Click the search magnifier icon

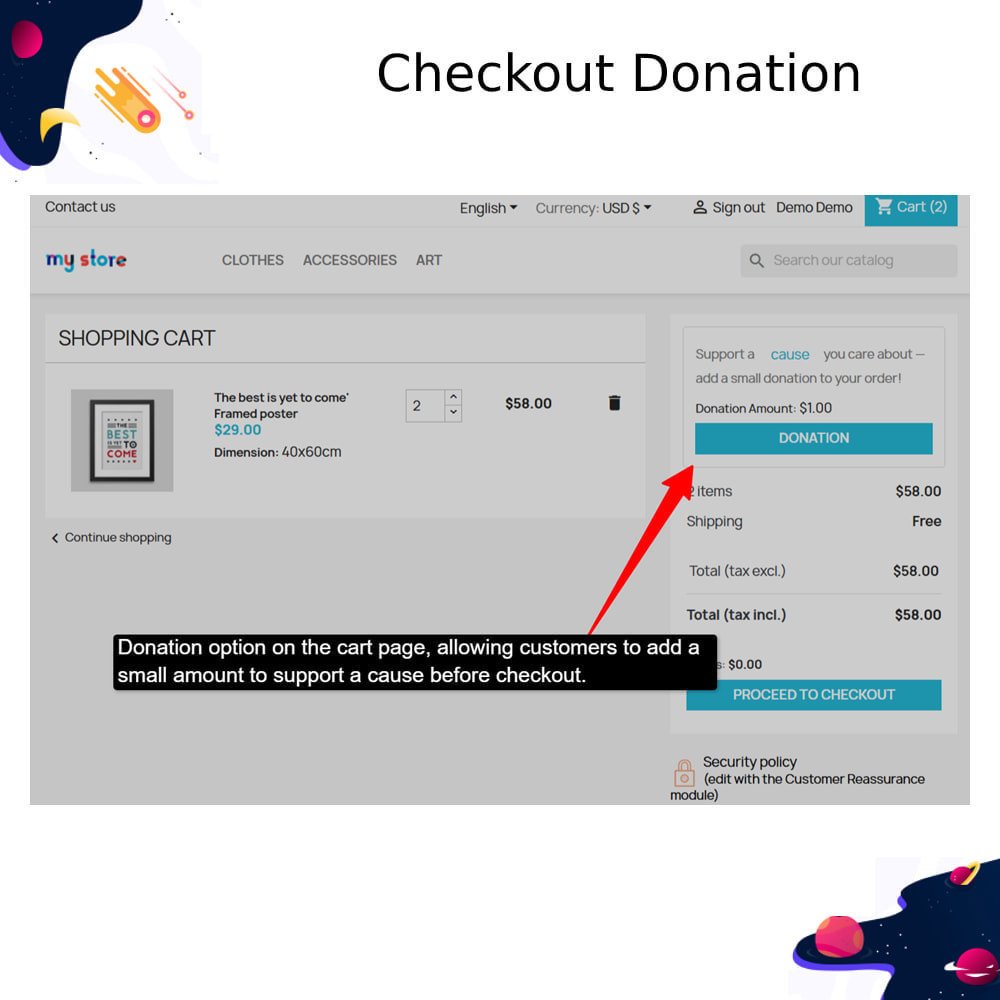(756, 260)
